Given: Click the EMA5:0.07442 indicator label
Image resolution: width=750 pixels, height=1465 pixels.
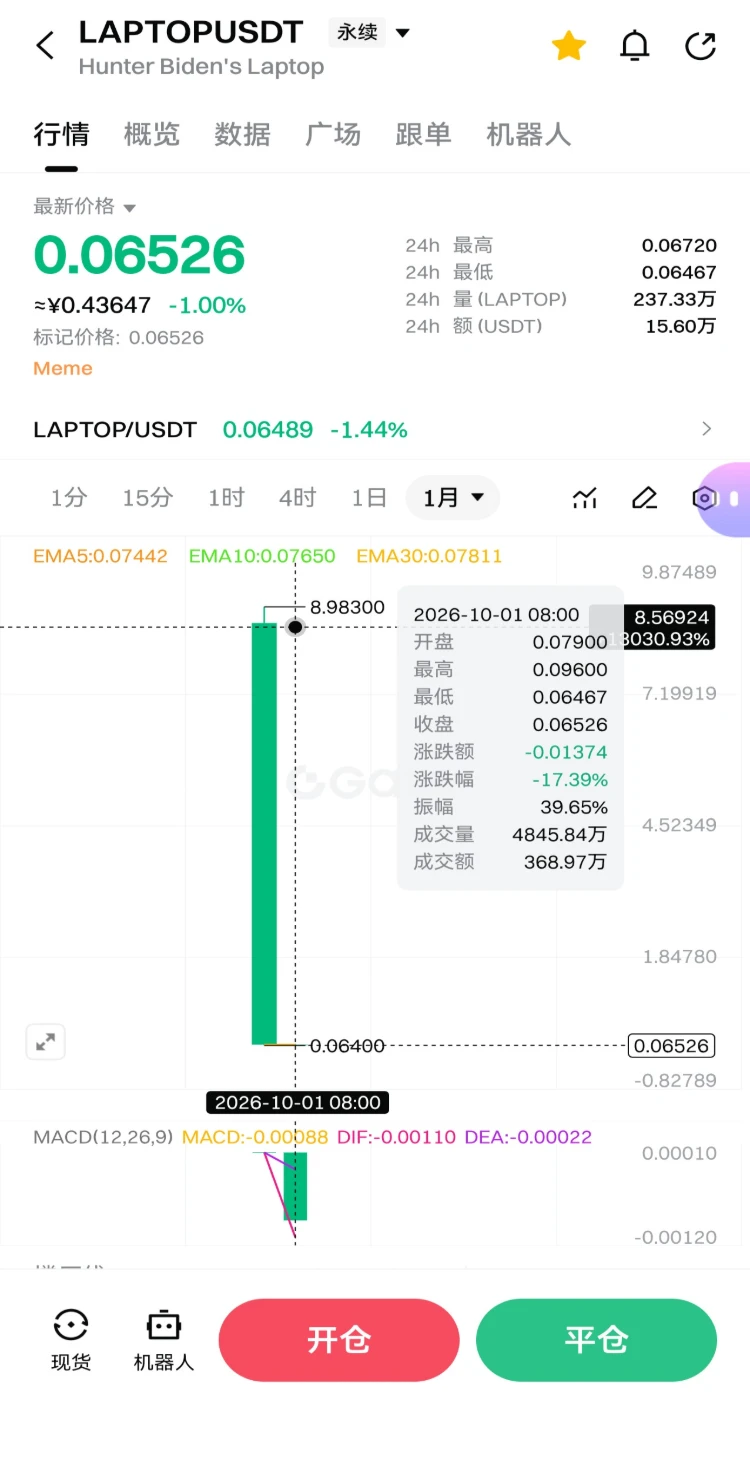Looking at the screenshot, I should coord(100,556).
